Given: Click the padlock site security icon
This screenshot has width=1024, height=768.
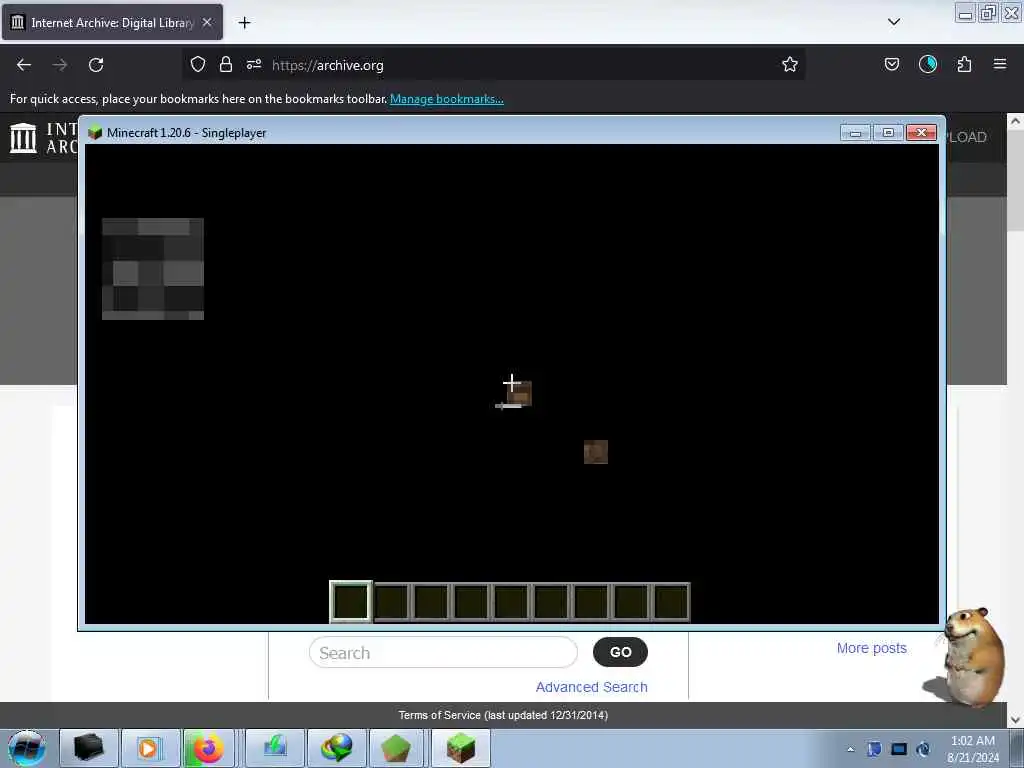Looking at the screenshot, I should click(226, 64).
